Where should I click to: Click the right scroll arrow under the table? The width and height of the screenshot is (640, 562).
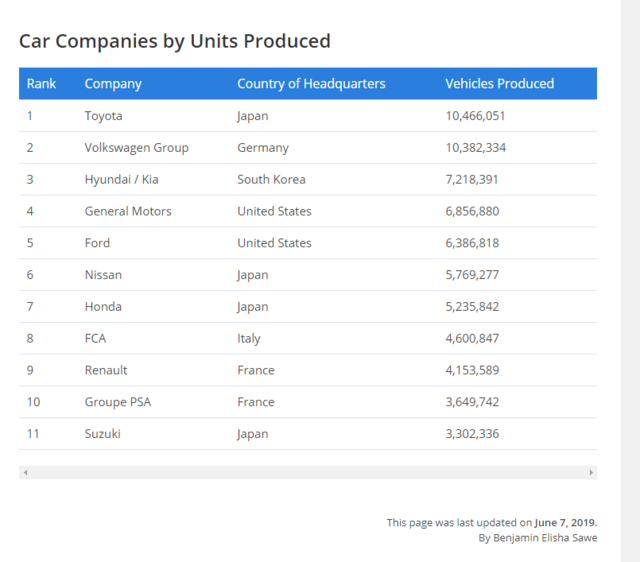click(591, 472)
